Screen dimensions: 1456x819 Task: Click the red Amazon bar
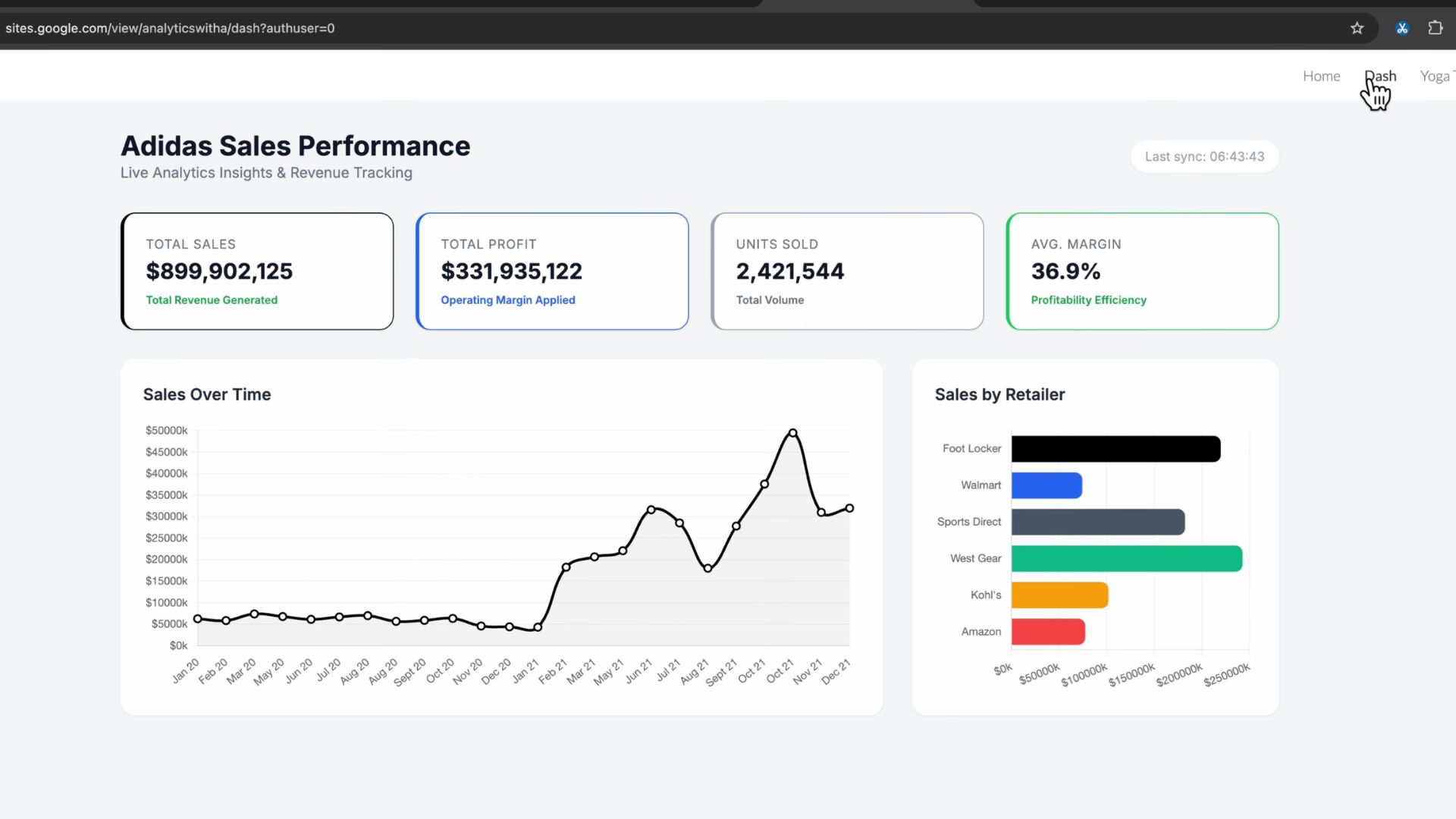1048,632
